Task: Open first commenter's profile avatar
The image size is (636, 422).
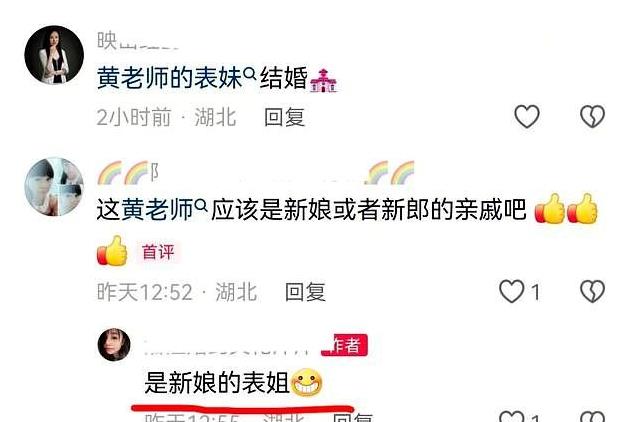Action: coord(54,55)
